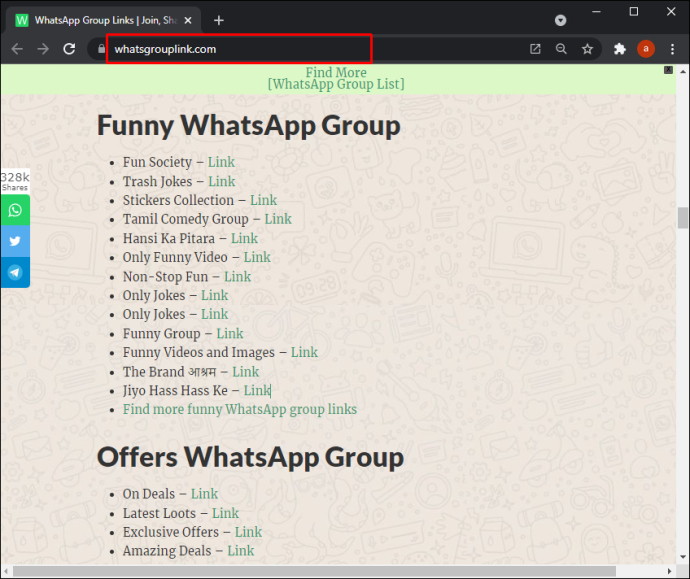690x579 pixels.
Task: Open the Trash Jokes group Link
Action: tap(221, 181)
